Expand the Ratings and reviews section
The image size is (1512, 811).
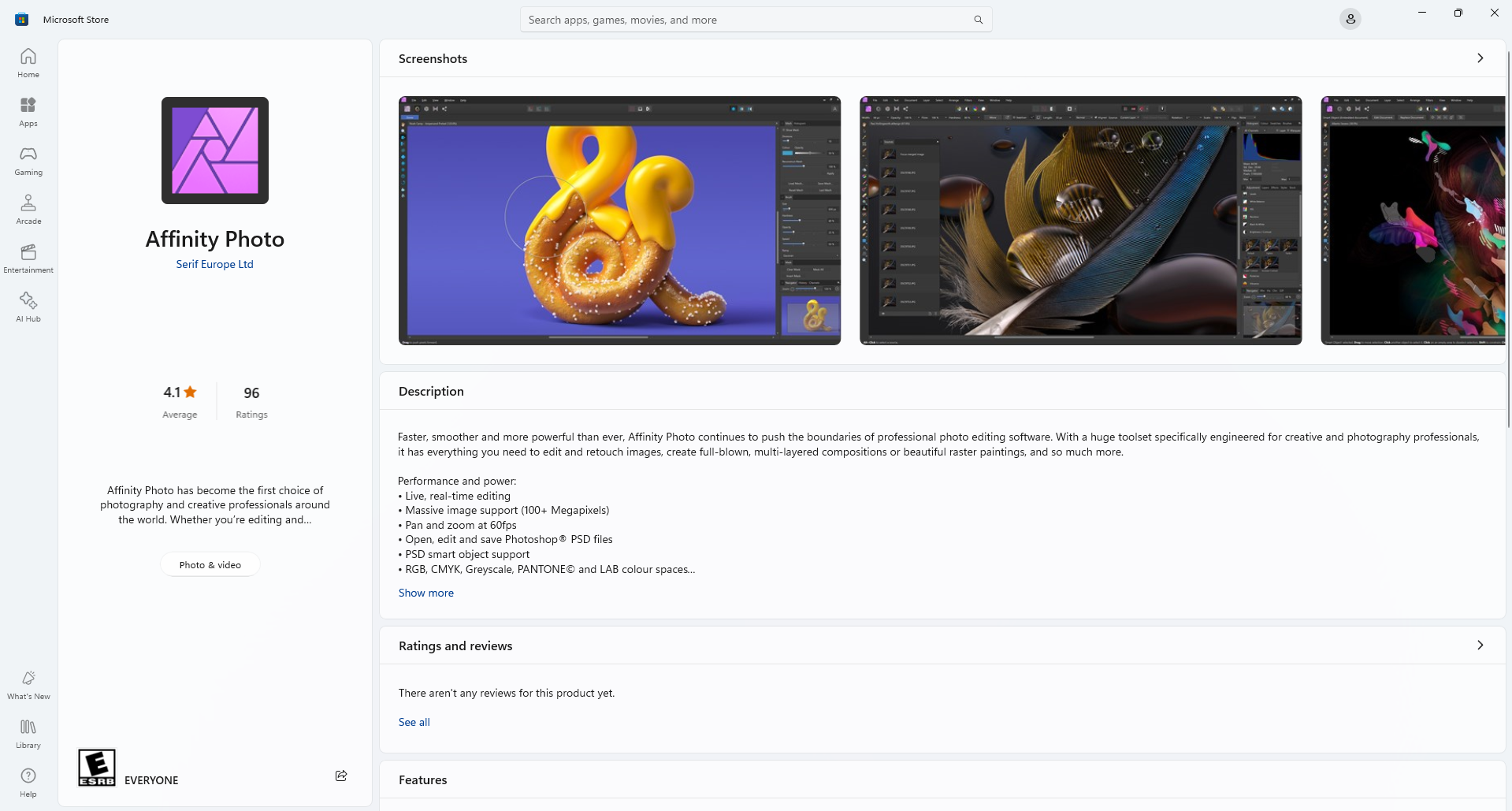pos(1480,645)
